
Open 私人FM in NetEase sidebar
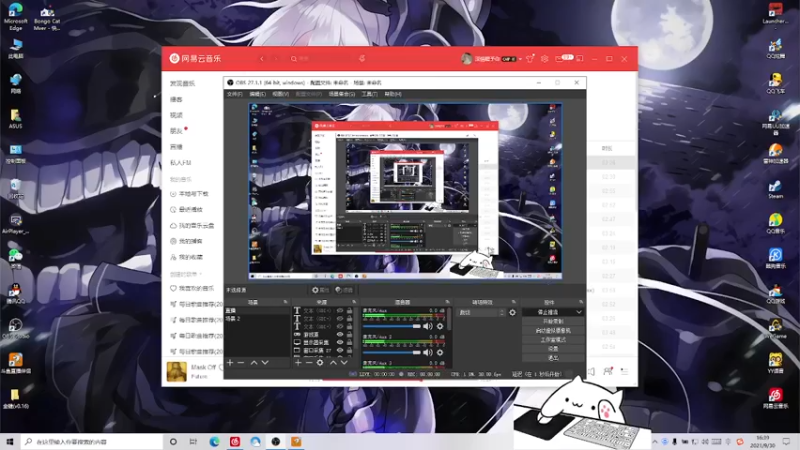click(180, 163)
